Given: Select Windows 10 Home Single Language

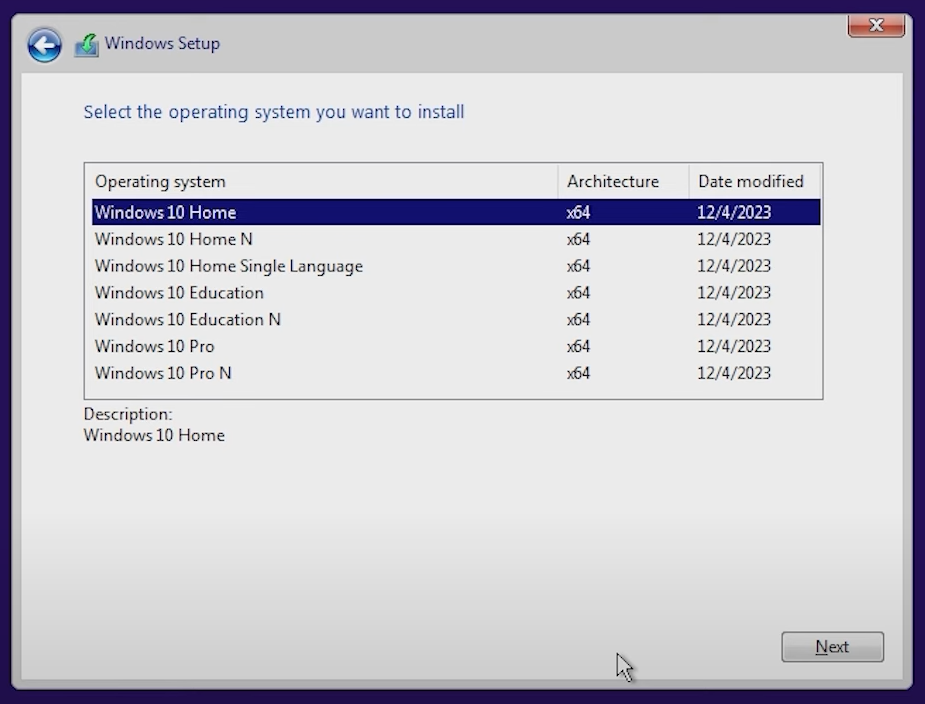Looking at the screenshot, I should point(228,266).
